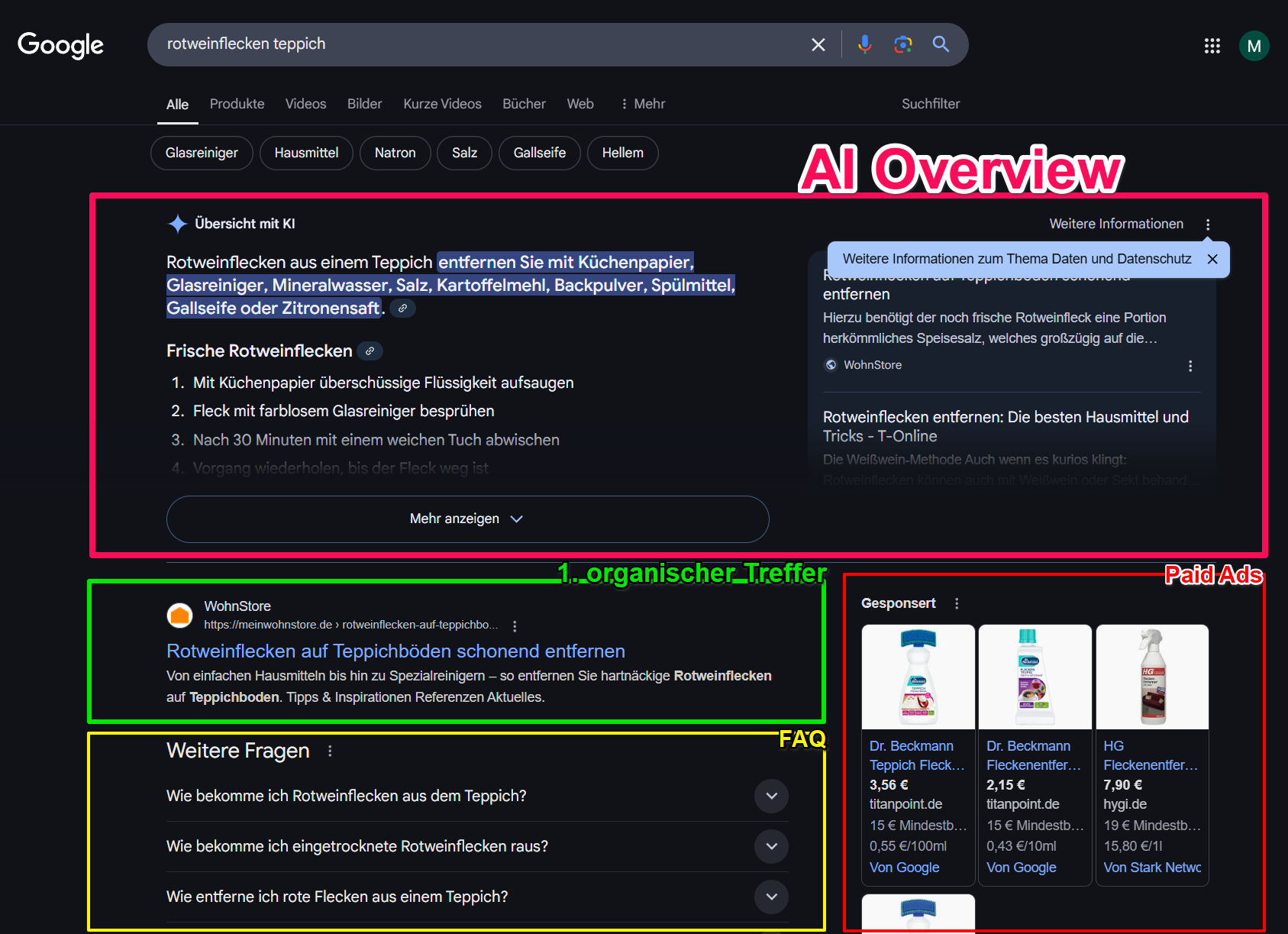Screen dimensions: 1288x934
Task: Open three-dot menu next to Gesponsert
Action: click(957, 603)
